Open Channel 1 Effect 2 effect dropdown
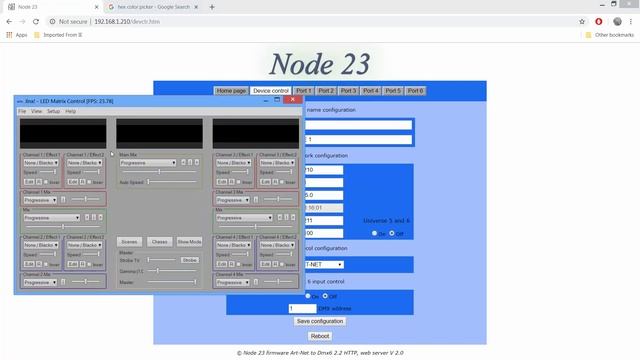 [x=84, y=162]
